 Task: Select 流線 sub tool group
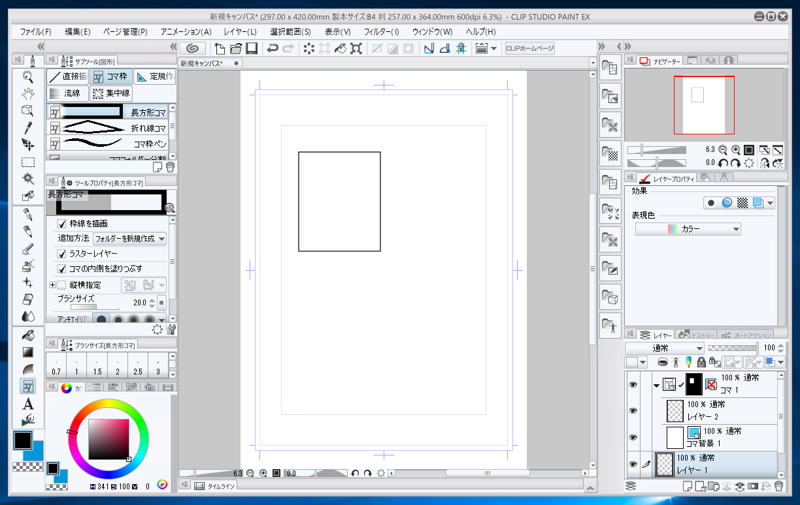point(66,93)
